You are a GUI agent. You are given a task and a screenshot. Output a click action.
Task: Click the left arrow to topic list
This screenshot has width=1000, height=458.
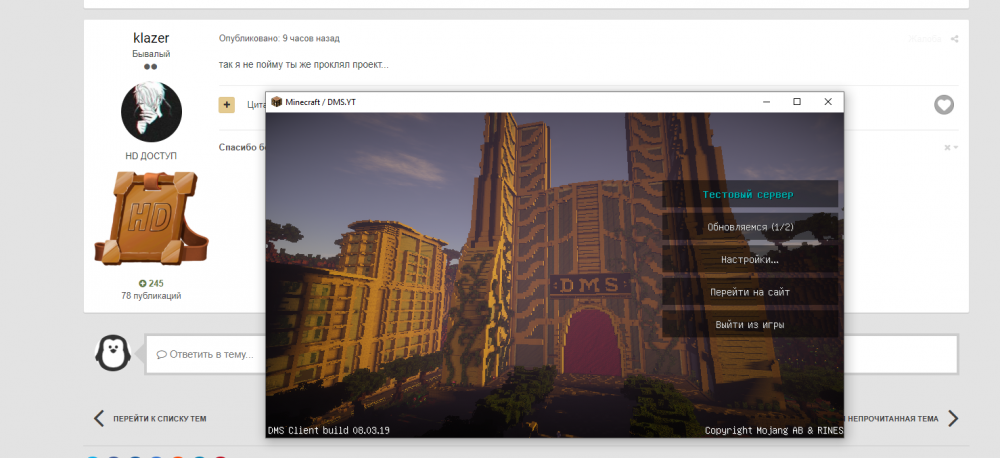pyautogui.click(x=98, y=418)
